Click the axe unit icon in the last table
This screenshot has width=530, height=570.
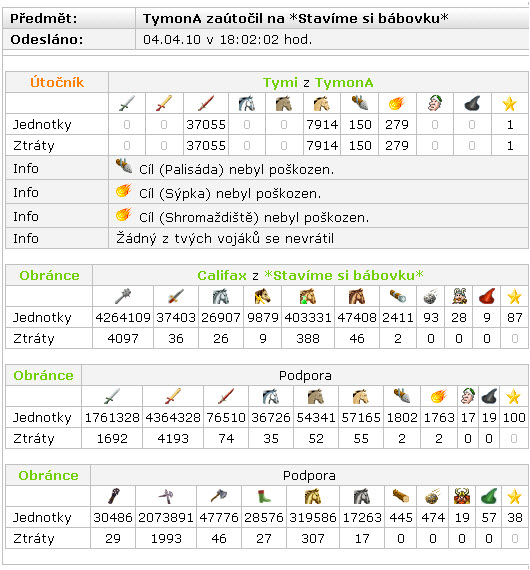pos(219,496)
